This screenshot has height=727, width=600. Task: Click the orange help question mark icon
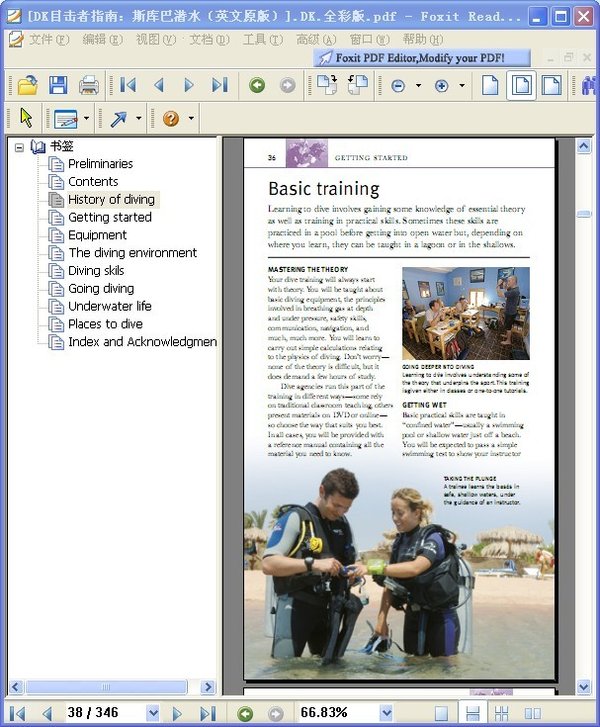pos(171,119)
